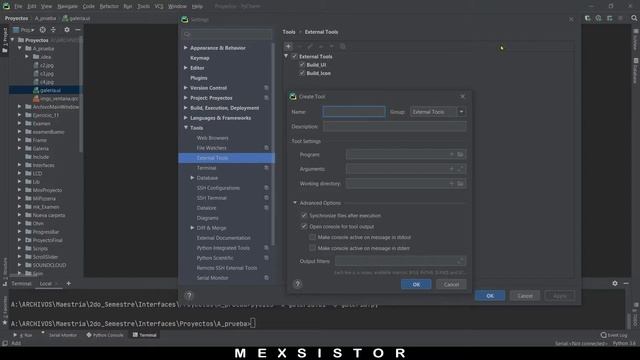Viewport: 640px width, 360px height.
Task: Expand the Version Control settings category
Action: (x=186, y=88)
